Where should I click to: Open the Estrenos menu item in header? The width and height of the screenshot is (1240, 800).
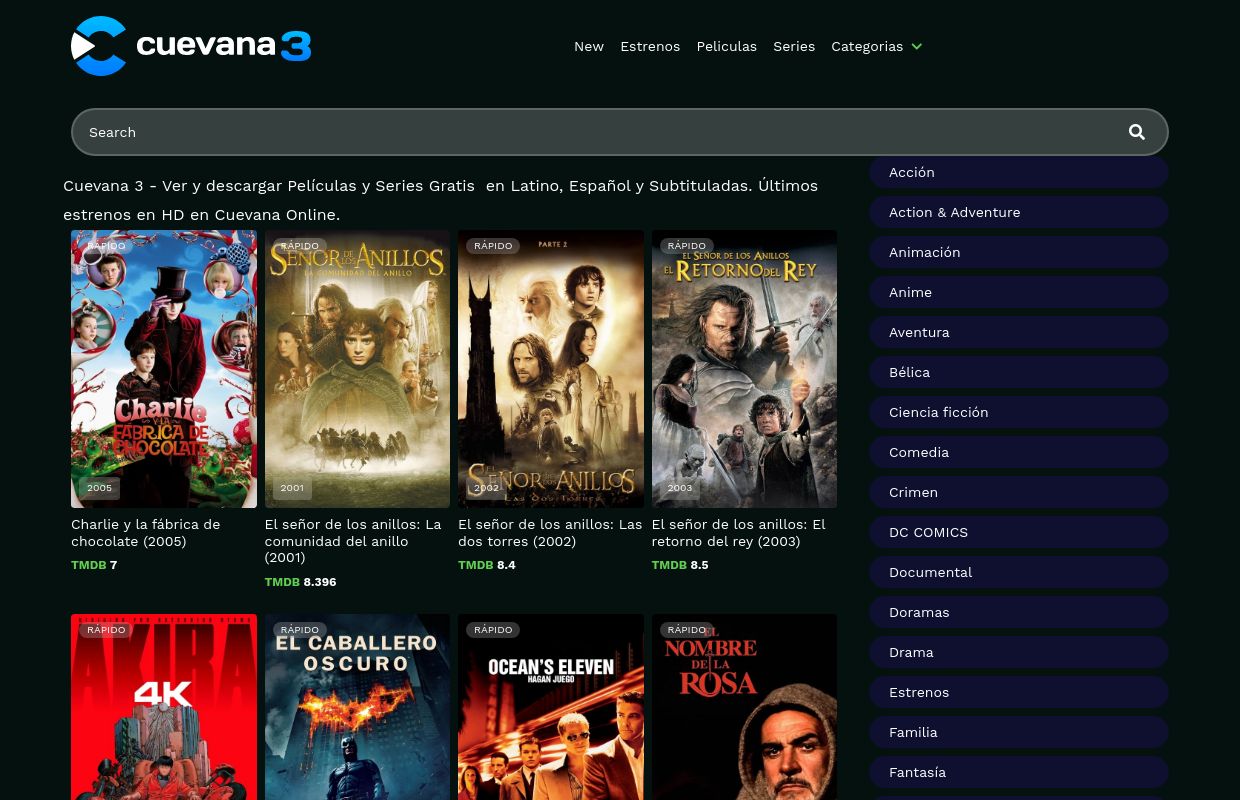[x=650, y=46]
